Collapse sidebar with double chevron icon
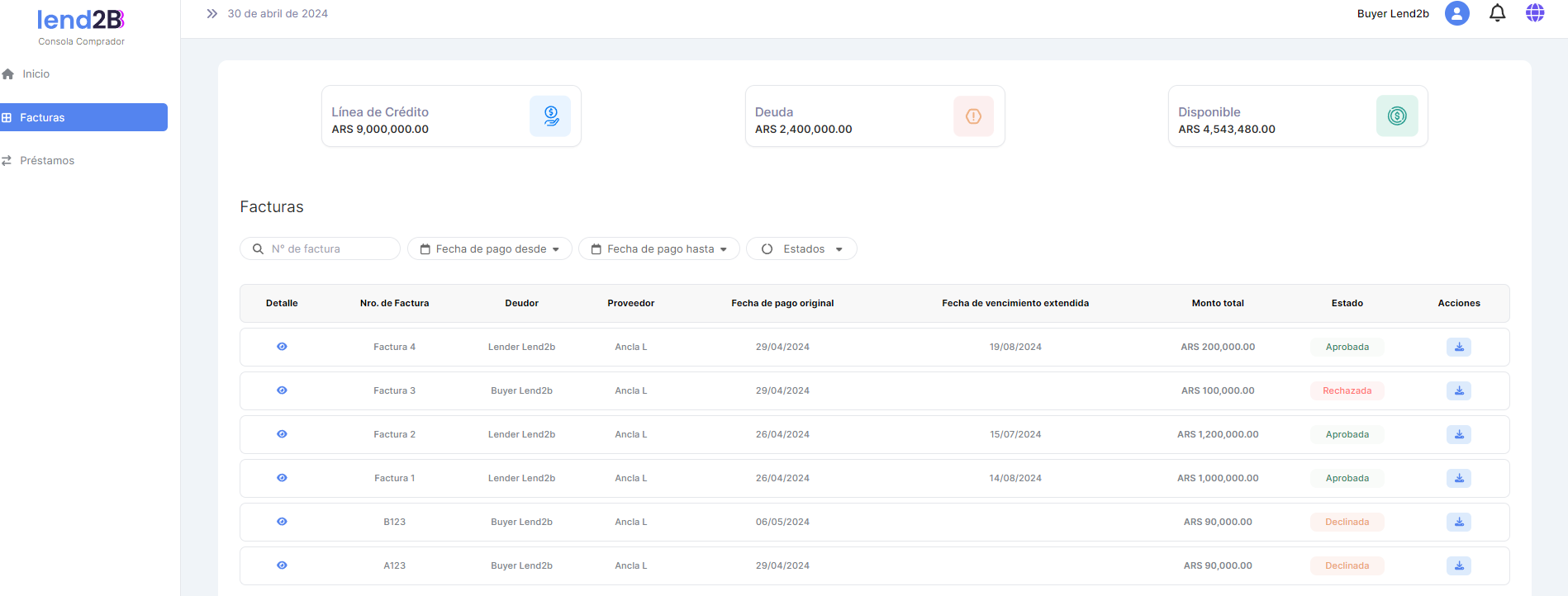This screenshot has width=1568, height=596. point(212,14)
